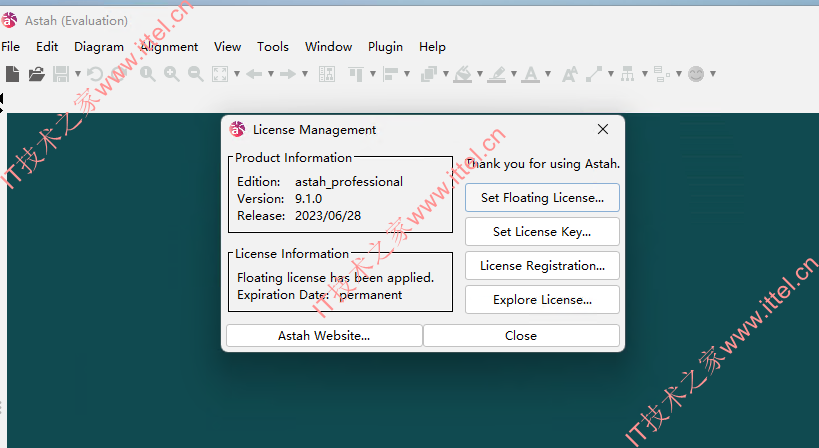Screen dimensions: 819x448
Task: Open the Help menu
Action: click(x=432, y=47)
